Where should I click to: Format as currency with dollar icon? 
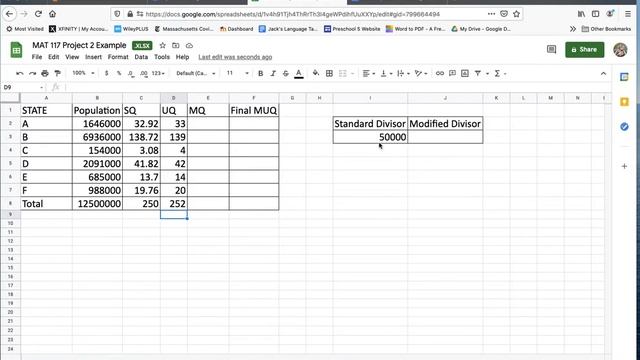click(107, 73)
